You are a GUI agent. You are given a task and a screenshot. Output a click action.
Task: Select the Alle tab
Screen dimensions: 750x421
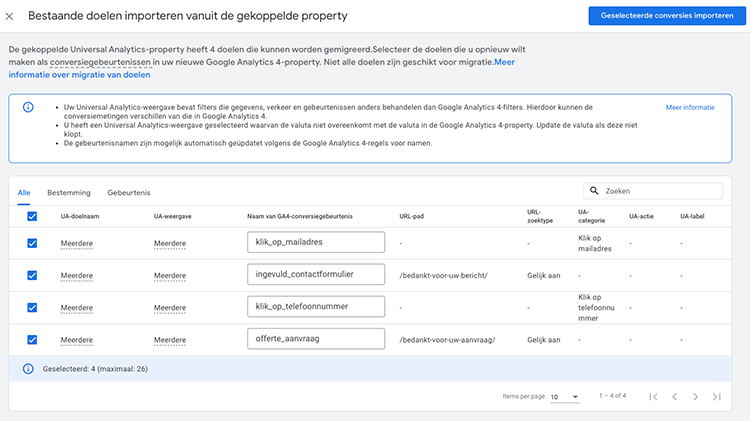24,192
